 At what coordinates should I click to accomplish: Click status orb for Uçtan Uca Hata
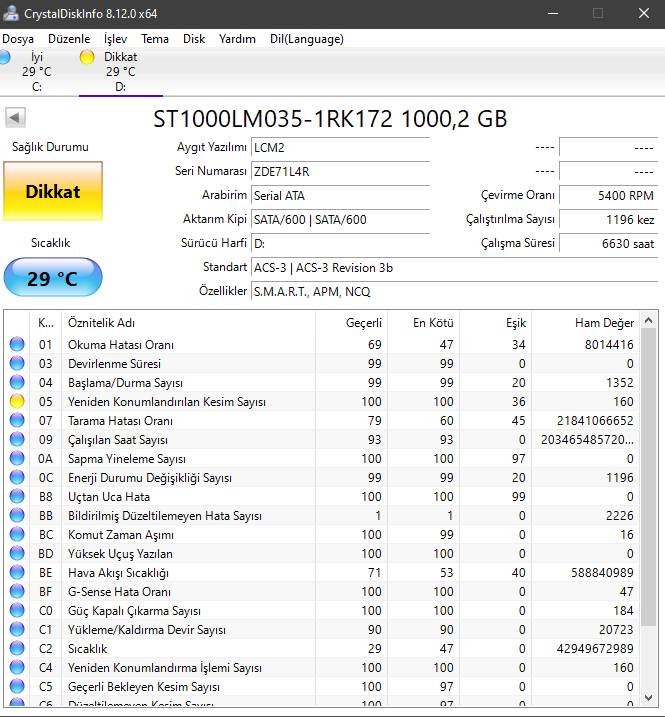17,497
